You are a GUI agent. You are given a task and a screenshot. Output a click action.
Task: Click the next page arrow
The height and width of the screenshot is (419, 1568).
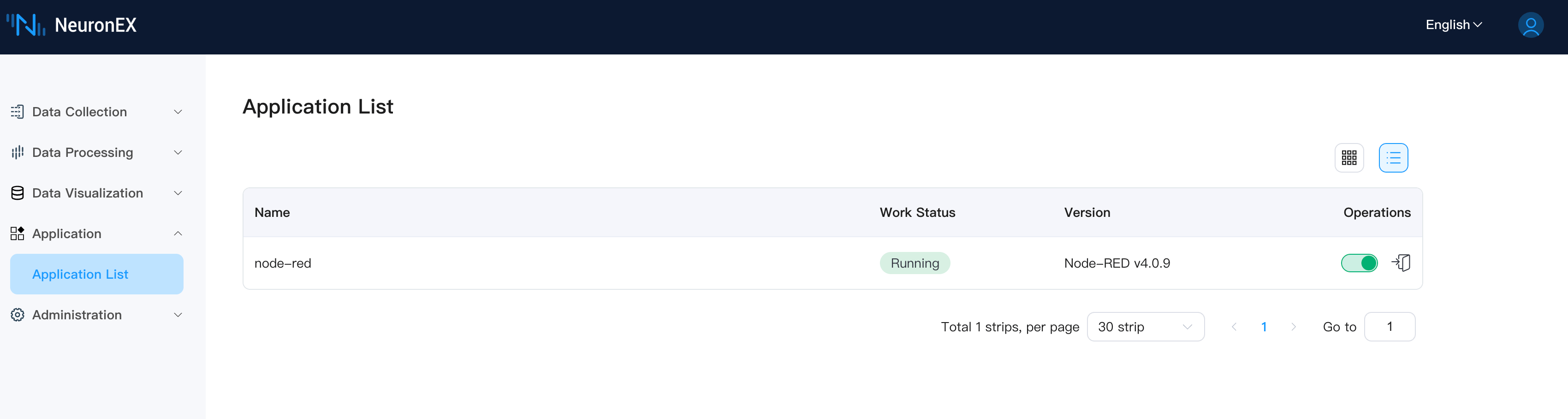point(1294,326)
